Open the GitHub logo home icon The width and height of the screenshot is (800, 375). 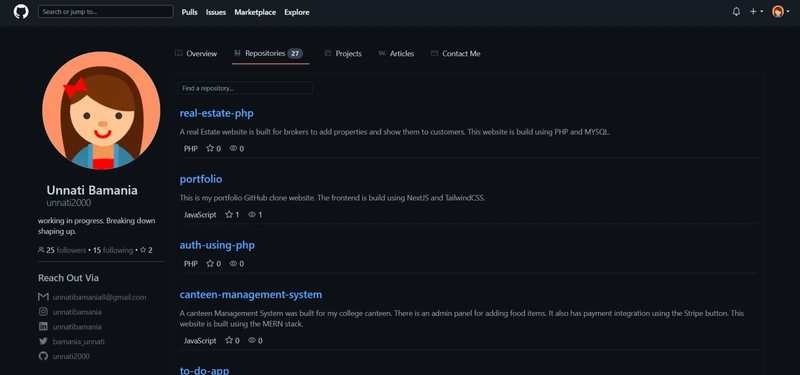(x=21, y=12)
